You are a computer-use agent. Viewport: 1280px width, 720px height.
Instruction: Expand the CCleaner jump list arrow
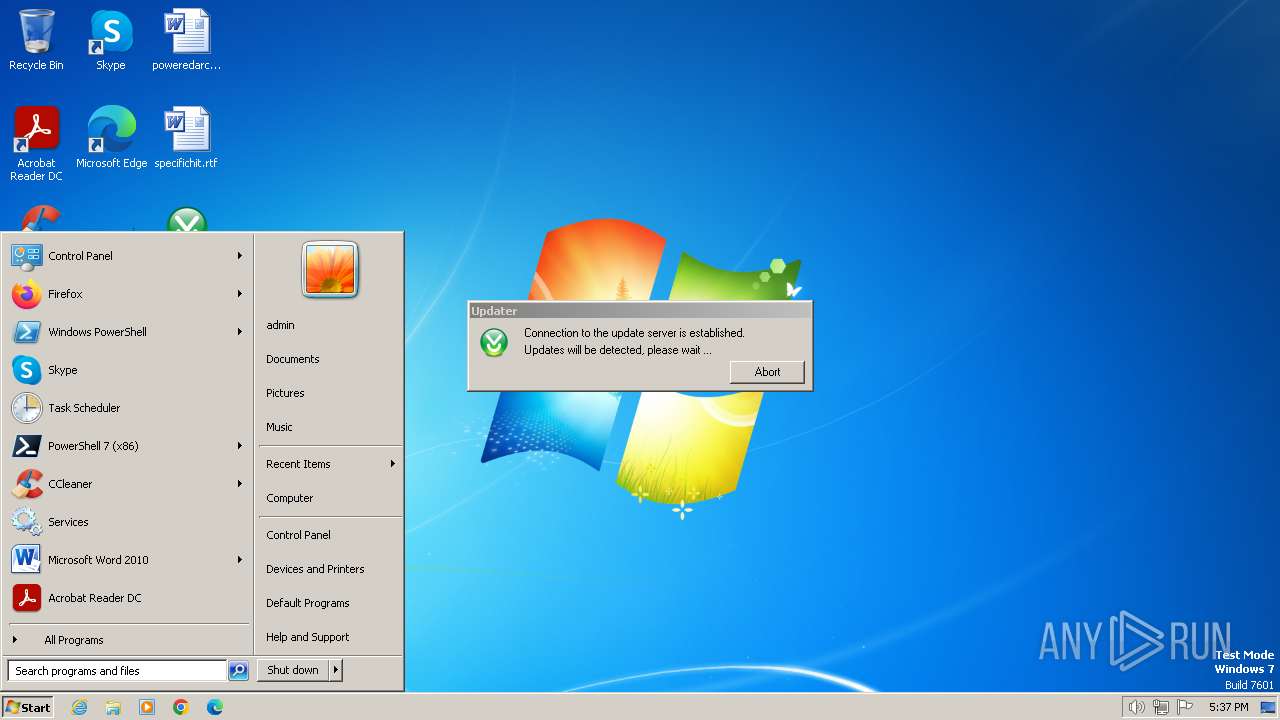click(240, 484)
